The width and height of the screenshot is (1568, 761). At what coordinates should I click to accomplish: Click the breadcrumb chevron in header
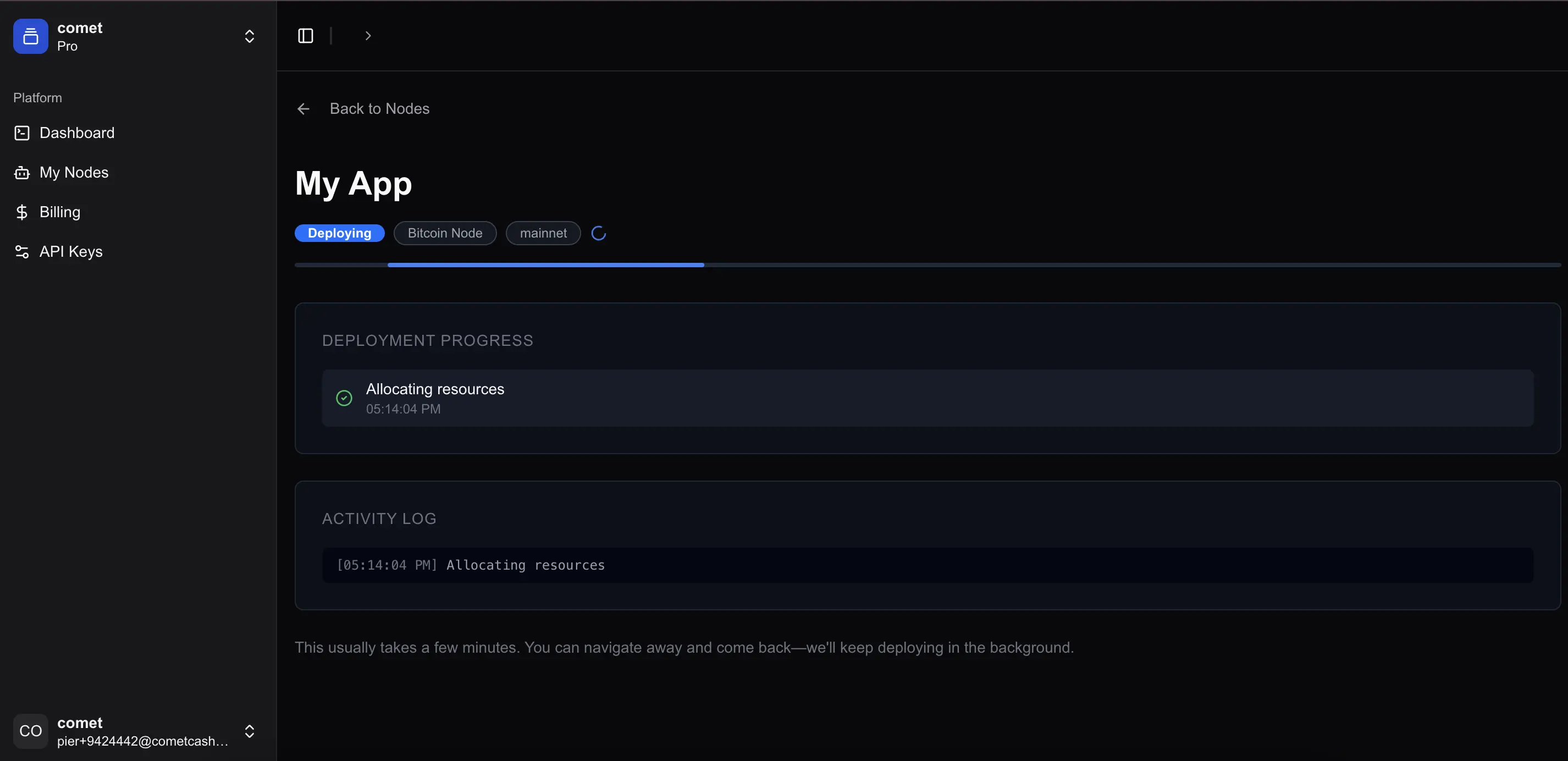click(x=368, y=36)
